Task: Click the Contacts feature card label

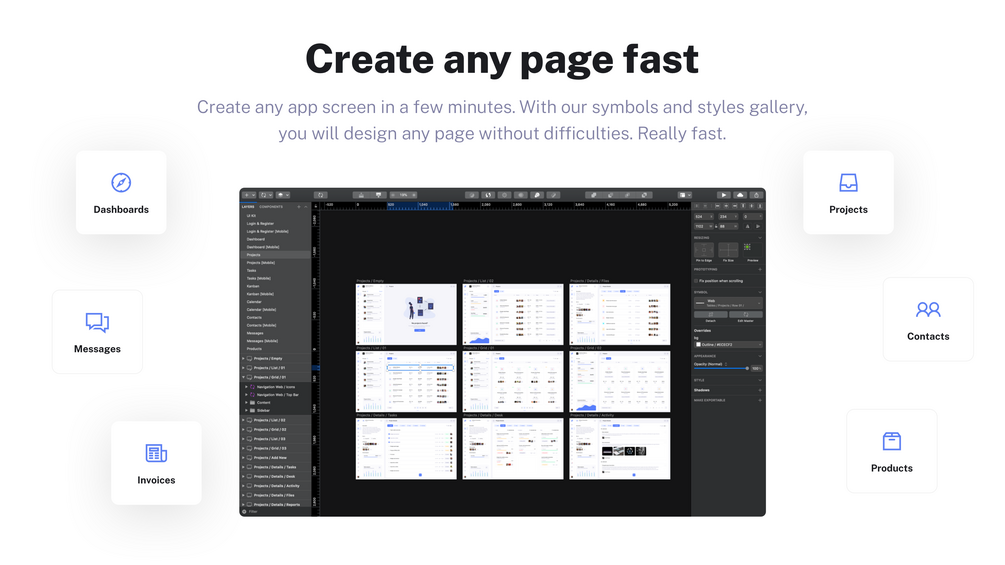Action: pyautogui.click(x=928, y=336)
